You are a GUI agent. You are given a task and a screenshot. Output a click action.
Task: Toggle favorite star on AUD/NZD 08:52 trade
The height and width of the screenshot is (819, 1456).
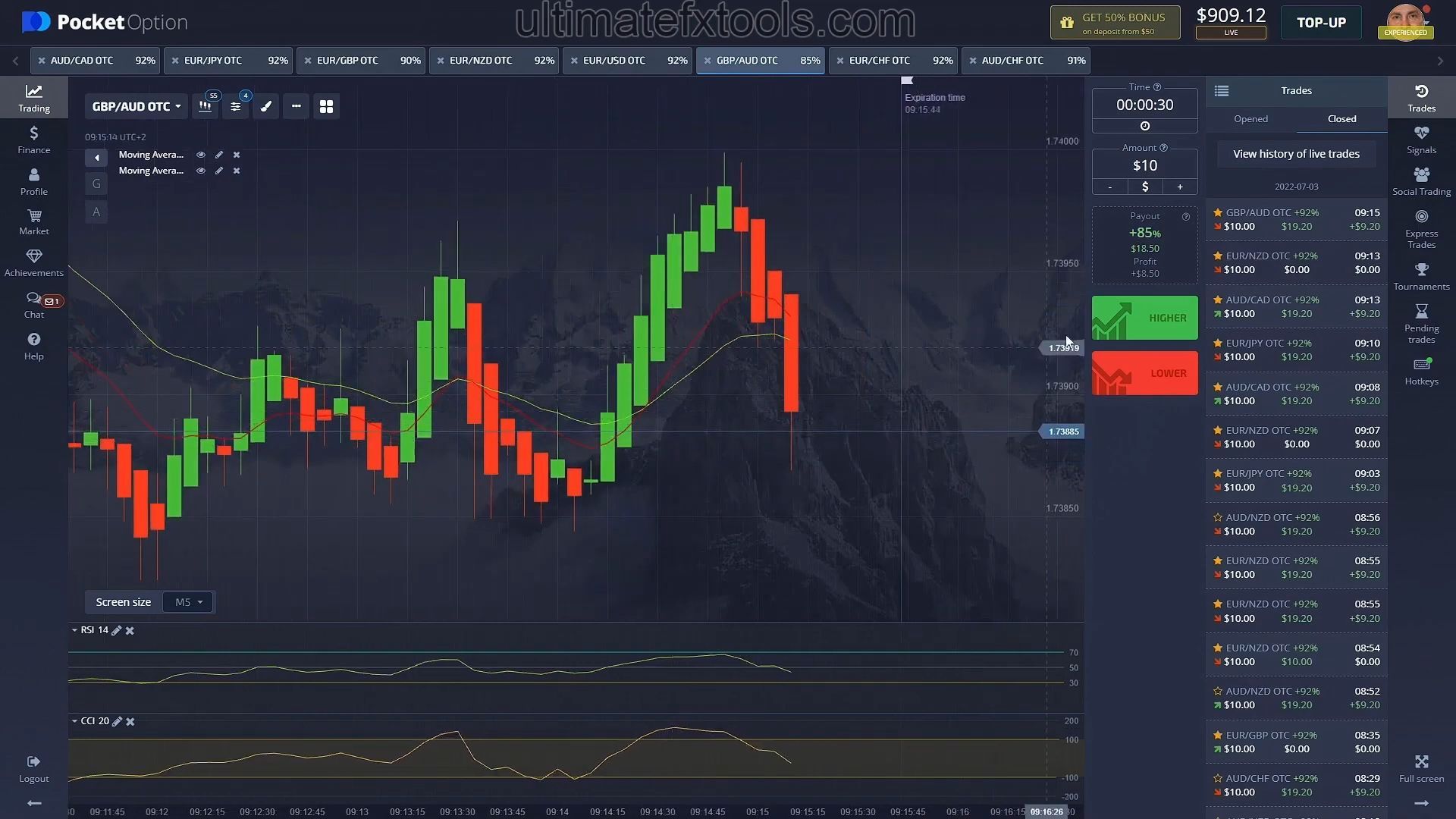tap(1218, 692)
